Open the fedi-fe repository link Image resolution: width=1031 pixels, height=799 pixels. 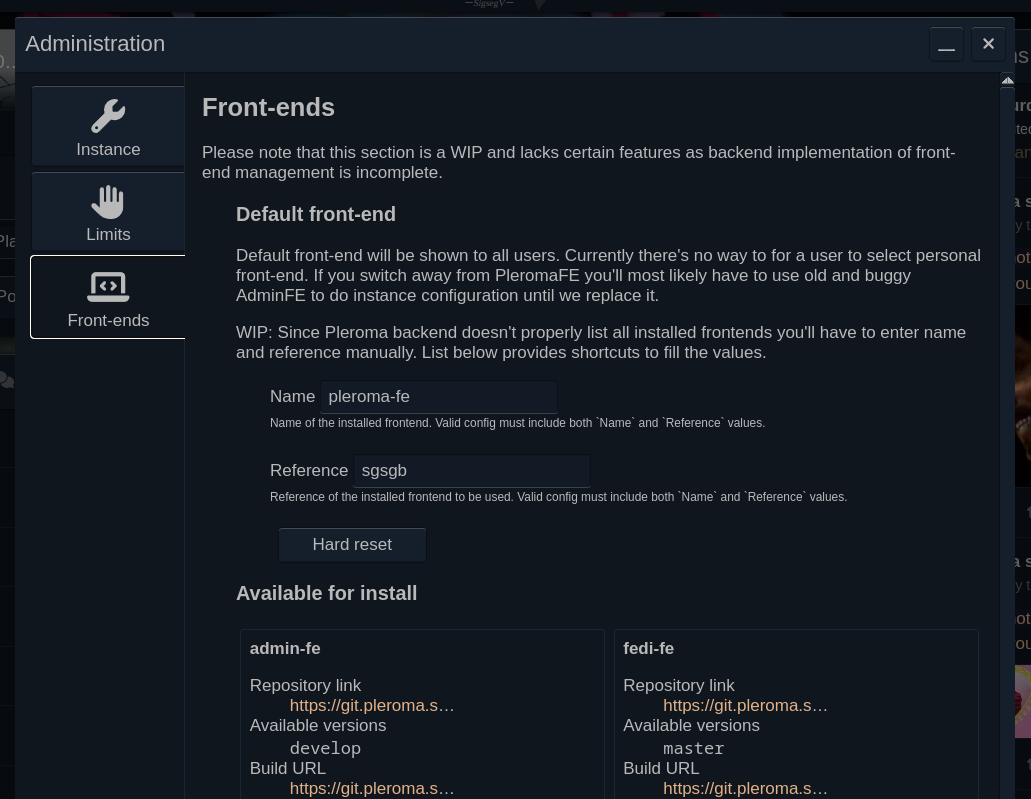click(745, 706)
